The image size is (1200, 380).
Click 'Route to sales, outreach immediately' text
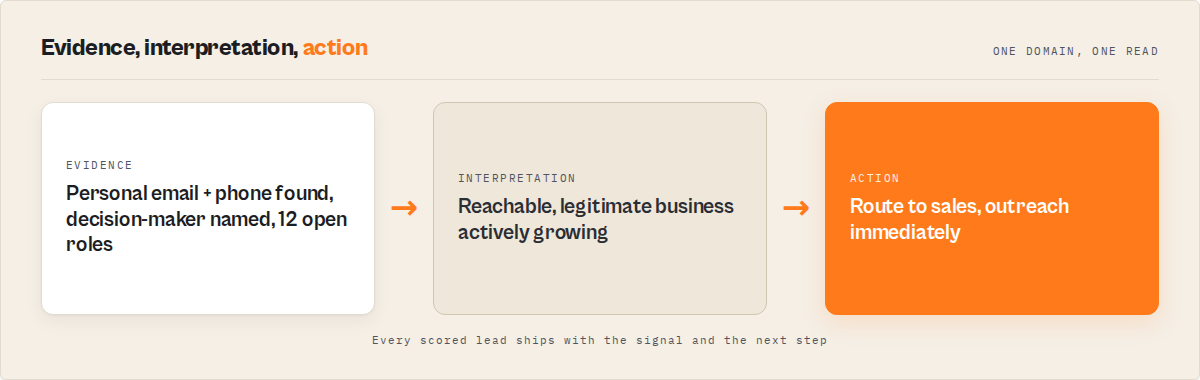[959, 219]
